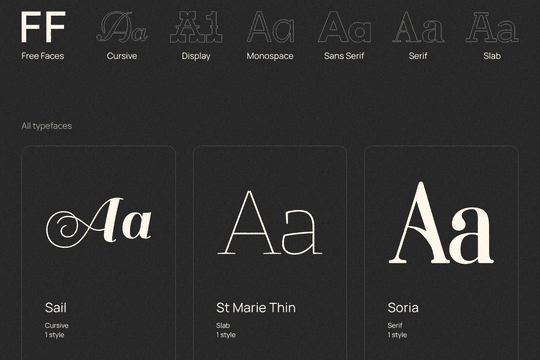Open the St Marie Thin preview specimen
This screenshot has height=360, width=540.
click(x=270, y=223)
